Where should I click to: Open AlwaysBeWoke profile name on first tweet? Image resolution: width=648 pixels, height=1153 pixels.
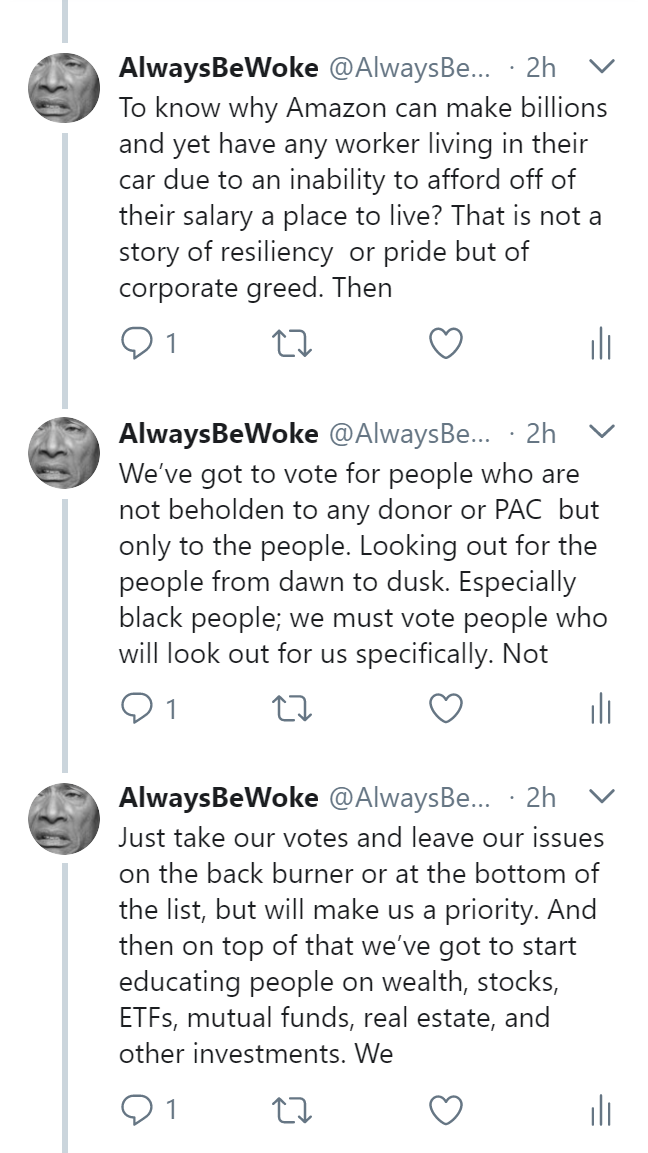(x=218, y=68)
